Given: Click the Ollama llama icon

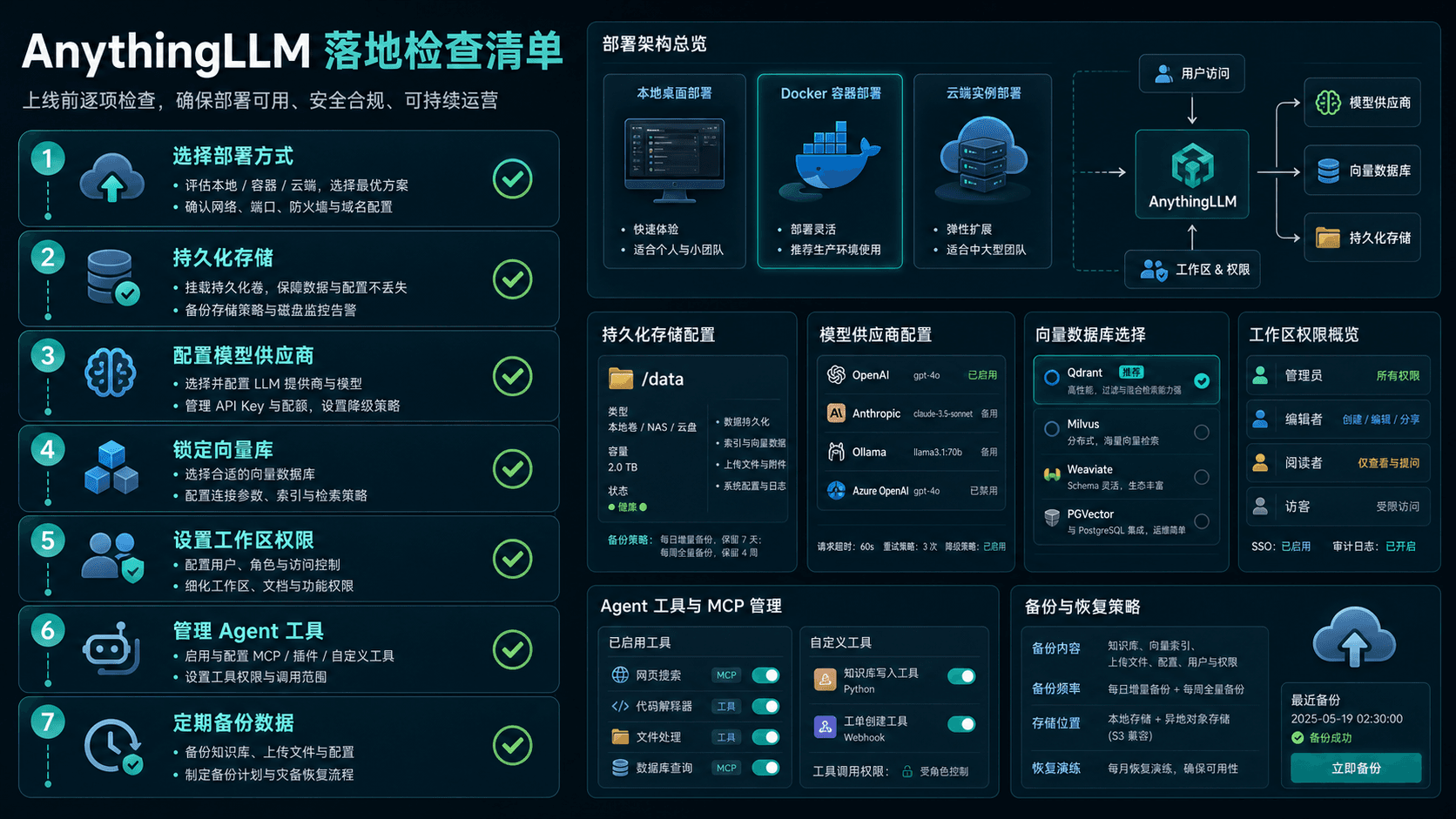Looking at the screenshot, I should click(x=836, y=452).
